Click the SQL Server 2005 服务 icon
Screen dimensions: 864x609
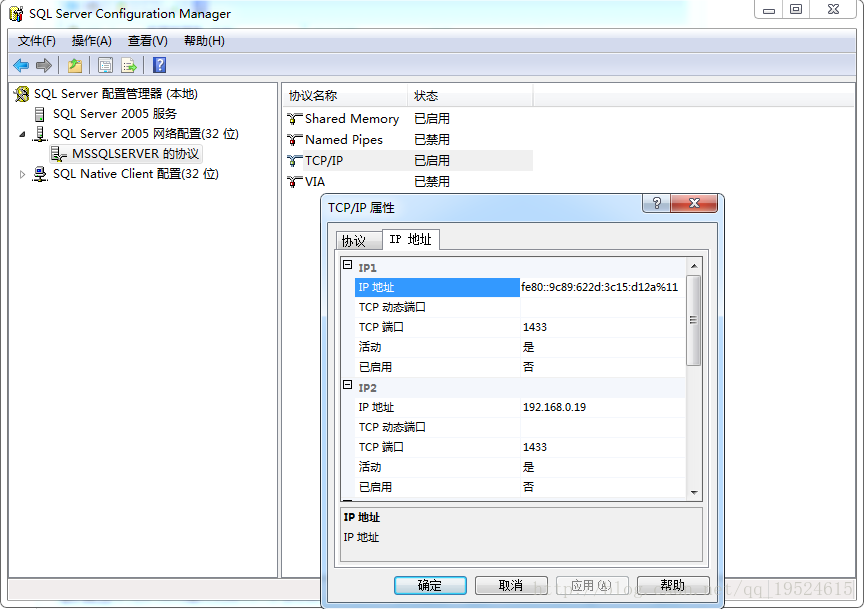point(40,114)
